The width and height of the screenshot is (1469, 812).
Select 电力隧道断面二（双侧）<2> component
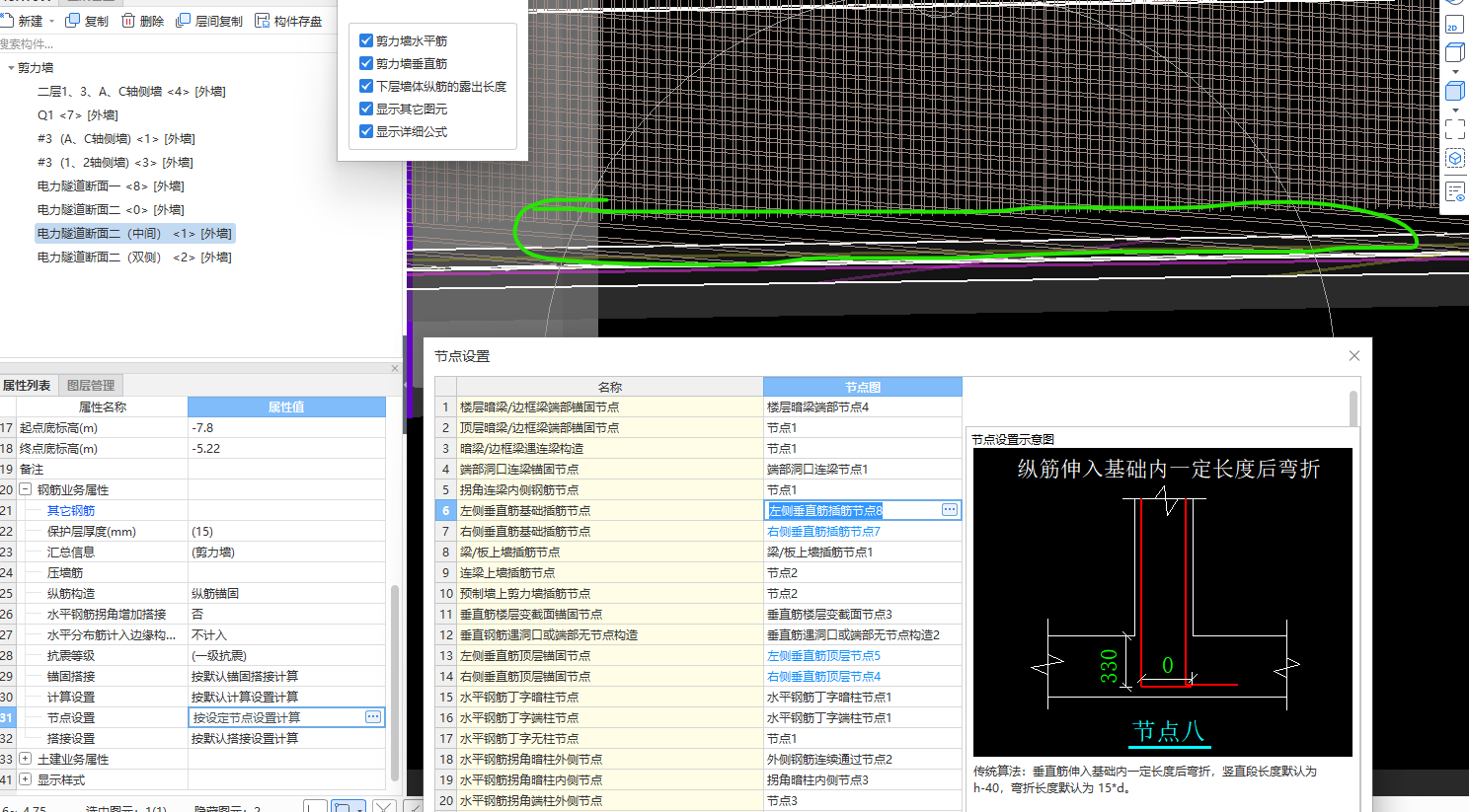(x=134, y=258)
